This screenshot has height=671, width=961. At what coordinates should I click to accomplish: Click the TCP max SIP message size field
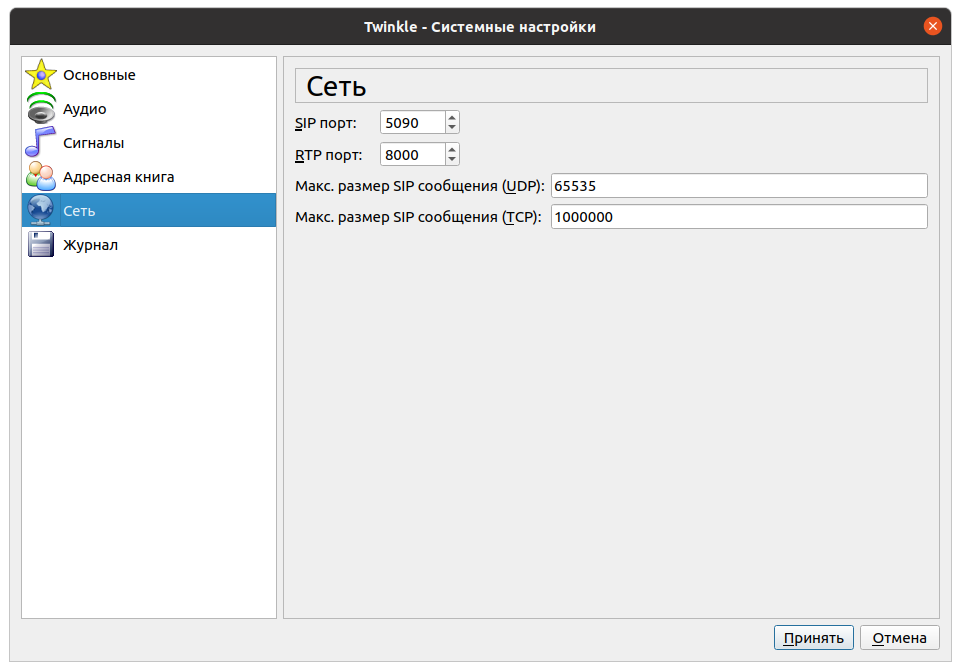point(739,217)
